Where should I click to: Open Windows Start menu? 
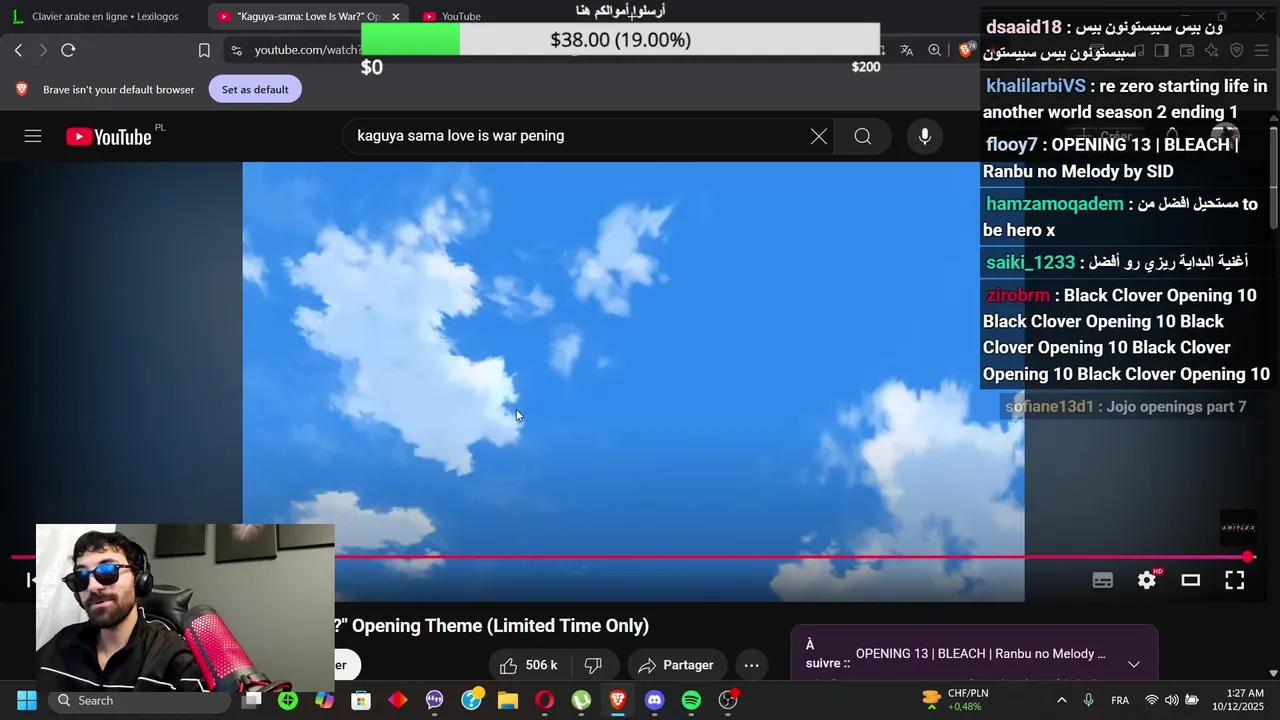27,700
